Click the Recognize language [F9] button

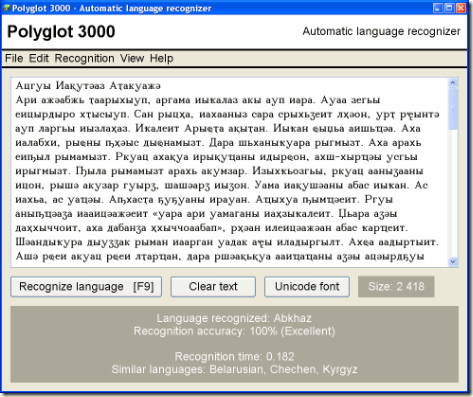86,287
